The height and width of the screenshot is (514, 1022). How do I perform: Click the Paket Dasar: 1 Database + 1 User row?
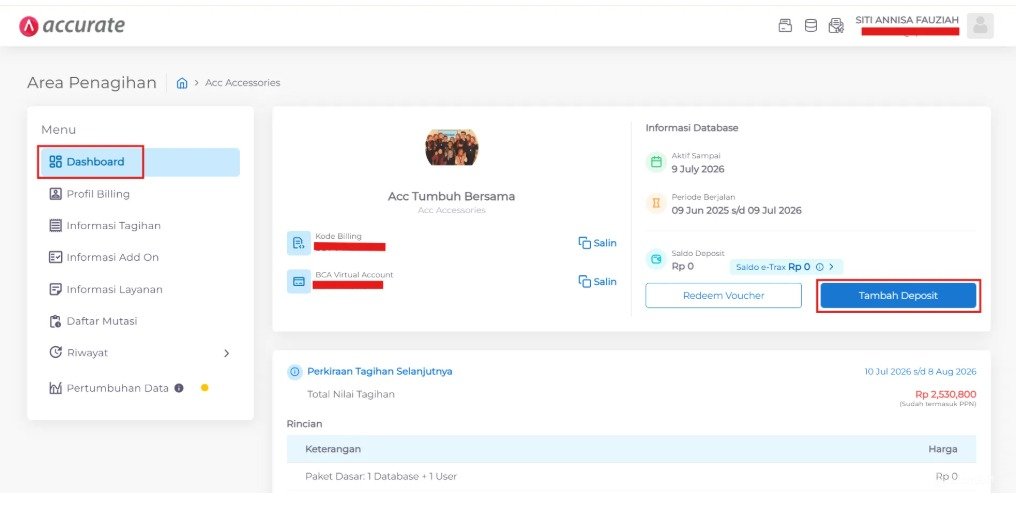coord(632,476)
